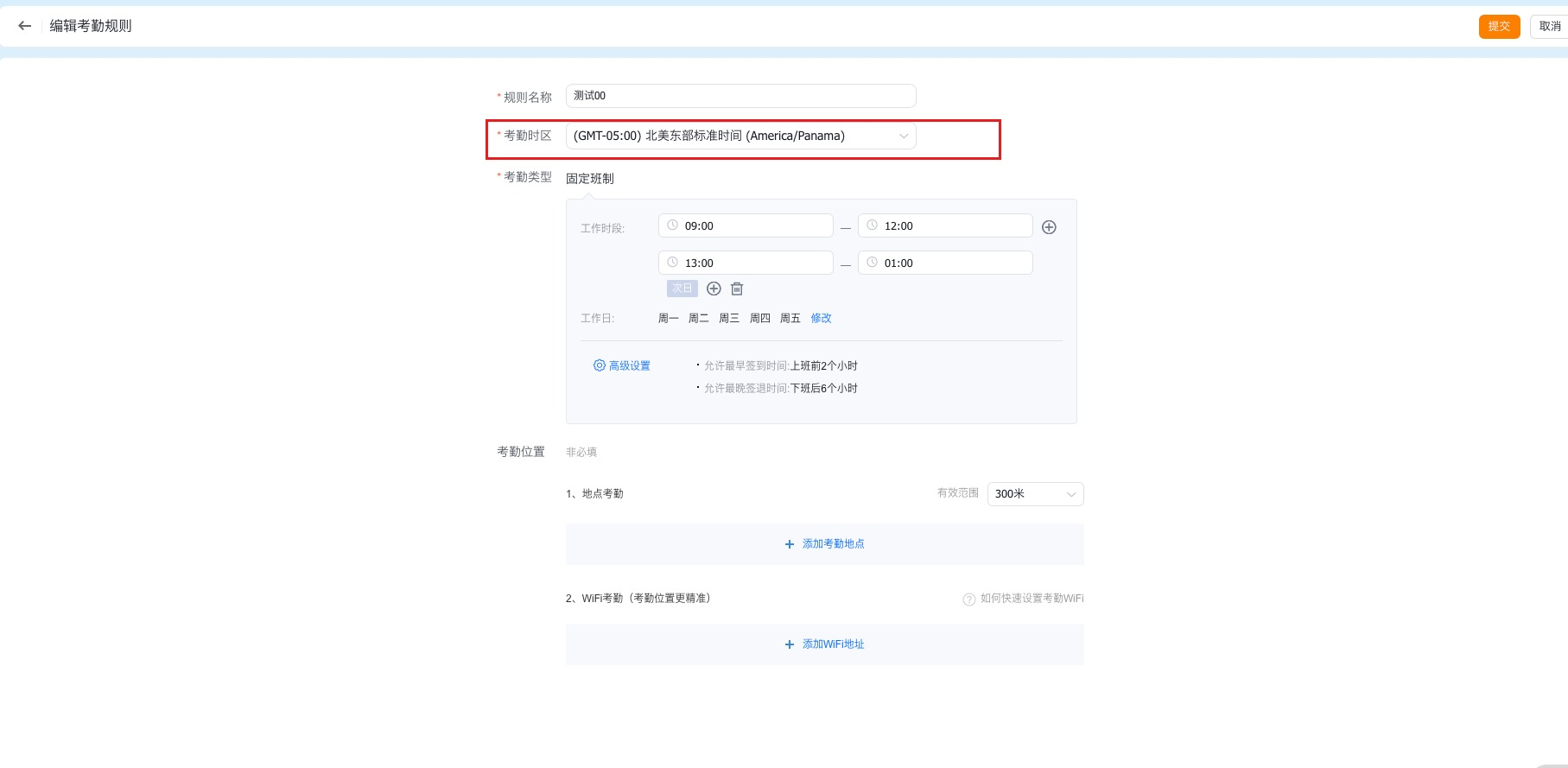Click the 如何快速设置考勤WiFi help link
This screenshot has height=768, width=1568.
(1032, 598)
